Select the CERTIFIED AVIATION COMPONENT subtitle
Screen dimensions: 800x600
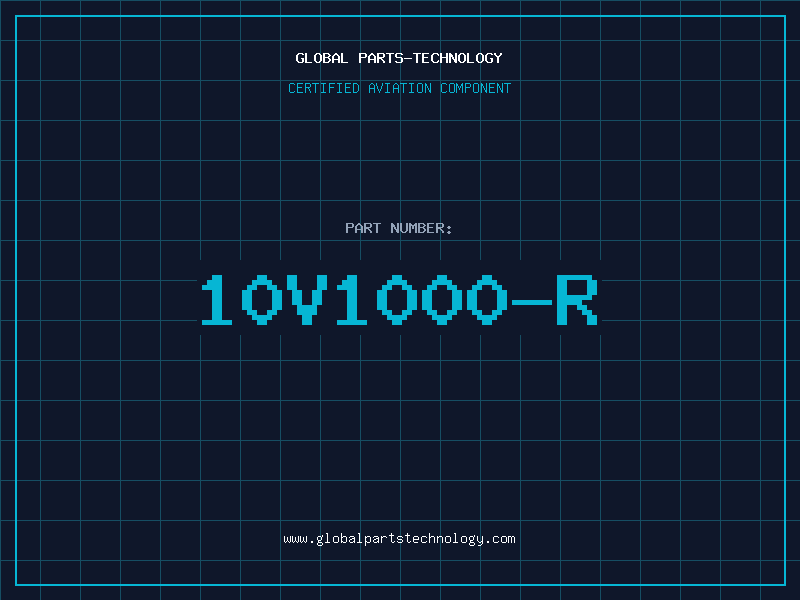pyautogui.click(x=399, y=88)
